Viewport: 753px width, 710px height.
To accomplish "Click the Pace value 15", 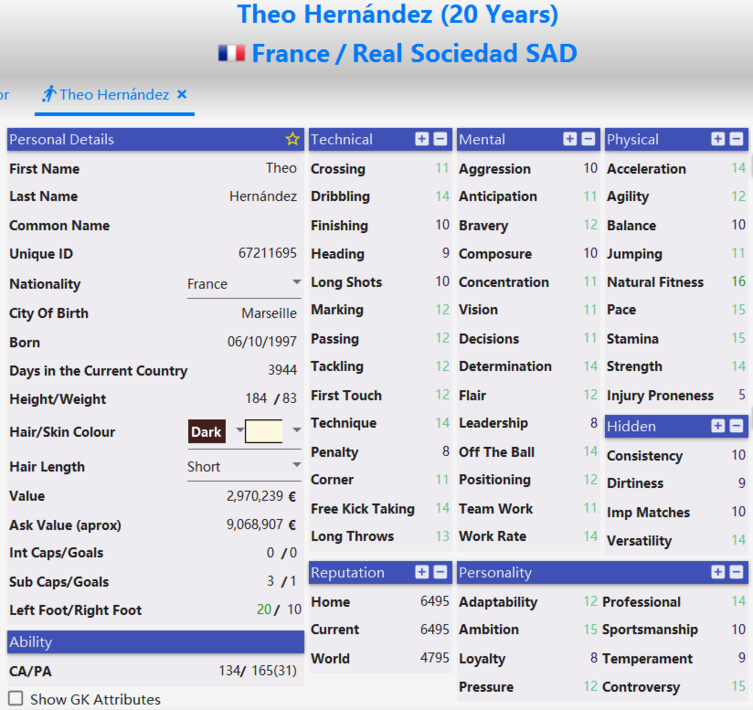I will pos(738,310).
